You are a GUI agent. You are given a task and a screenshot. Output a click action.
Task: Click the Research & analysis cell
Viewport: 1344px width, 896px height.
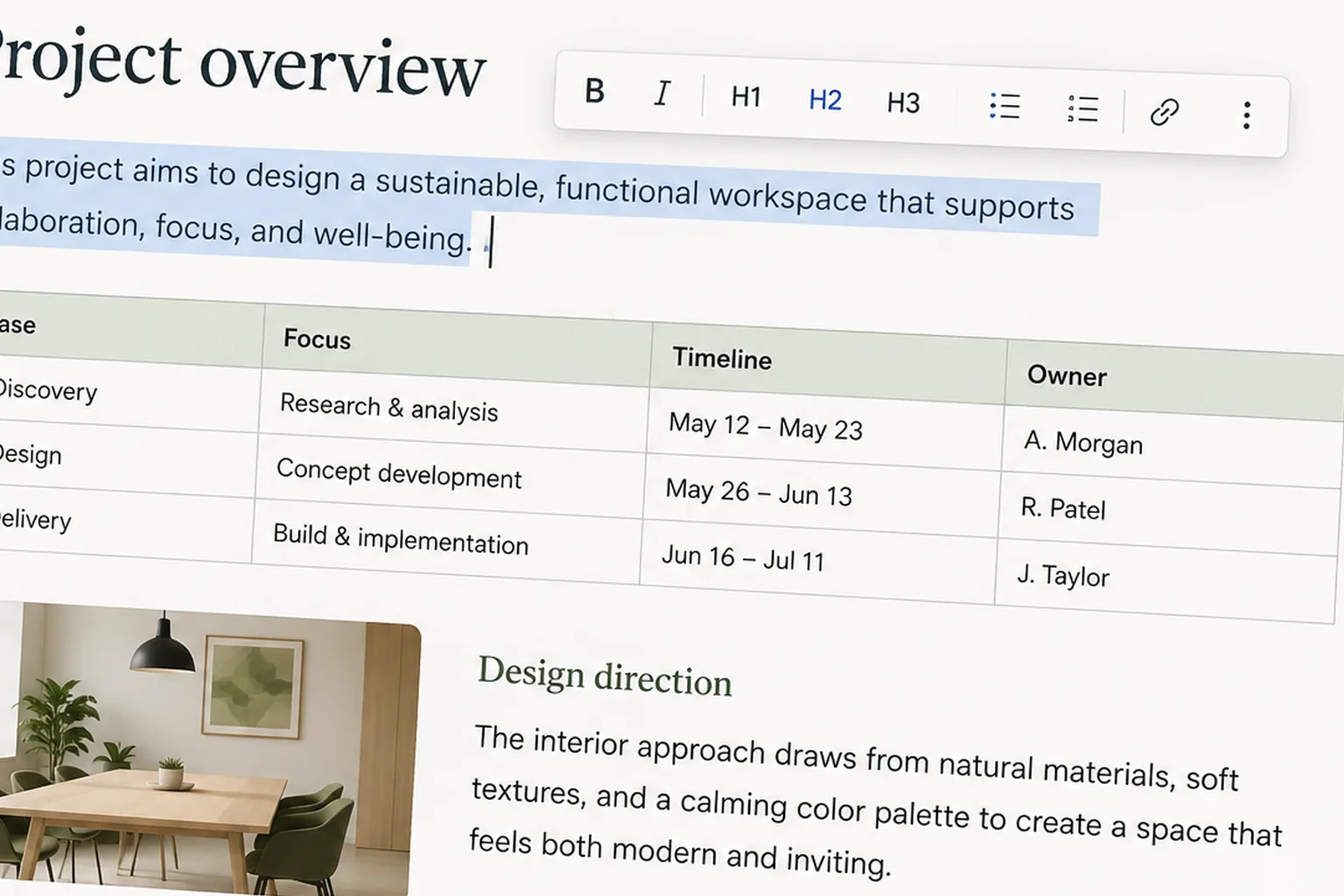click(x=454, y=409)
